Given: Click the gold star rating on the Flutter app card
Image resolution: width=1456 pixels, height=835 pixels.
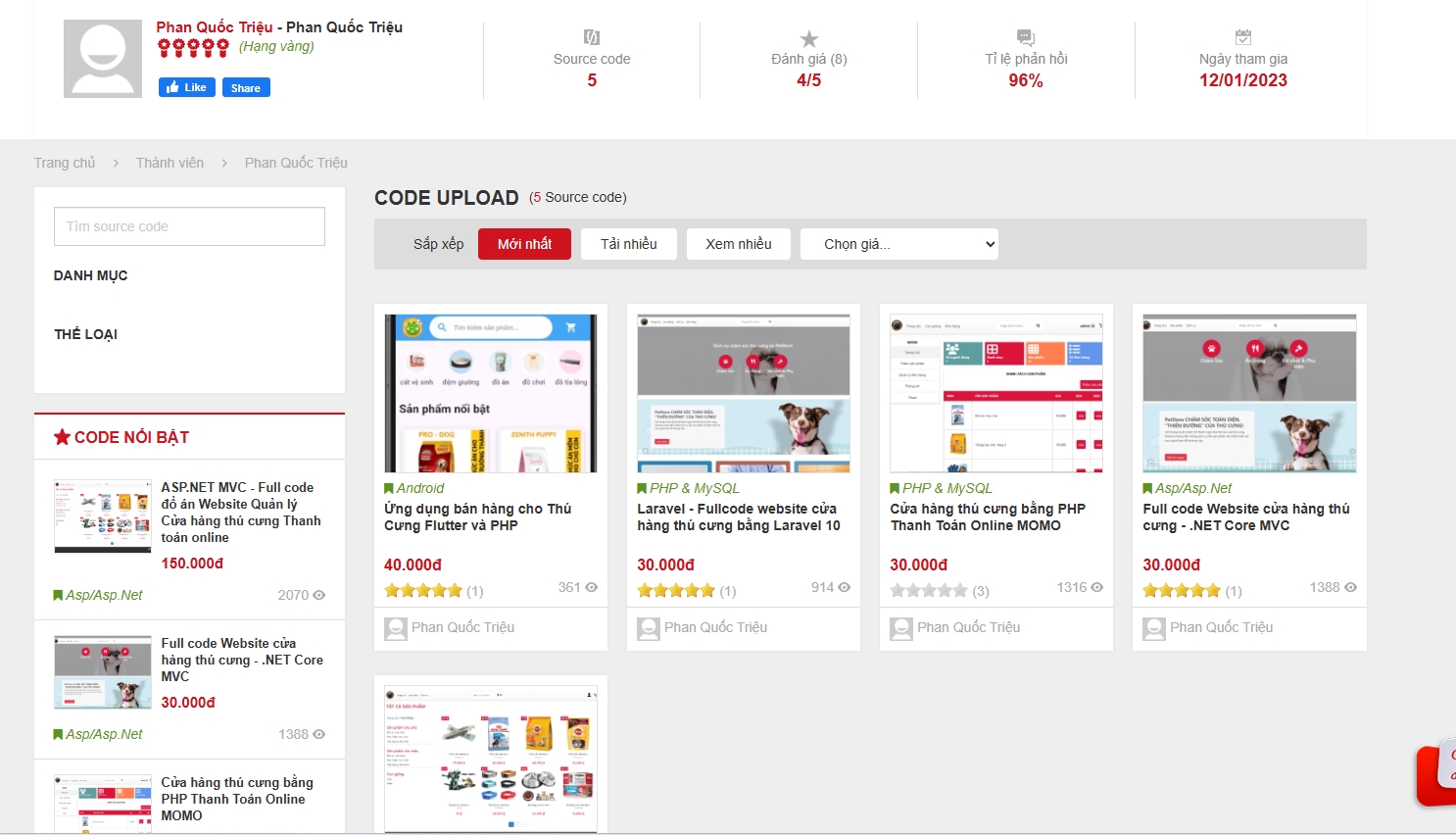Looking at the screenshot, I should coord(423,590).
